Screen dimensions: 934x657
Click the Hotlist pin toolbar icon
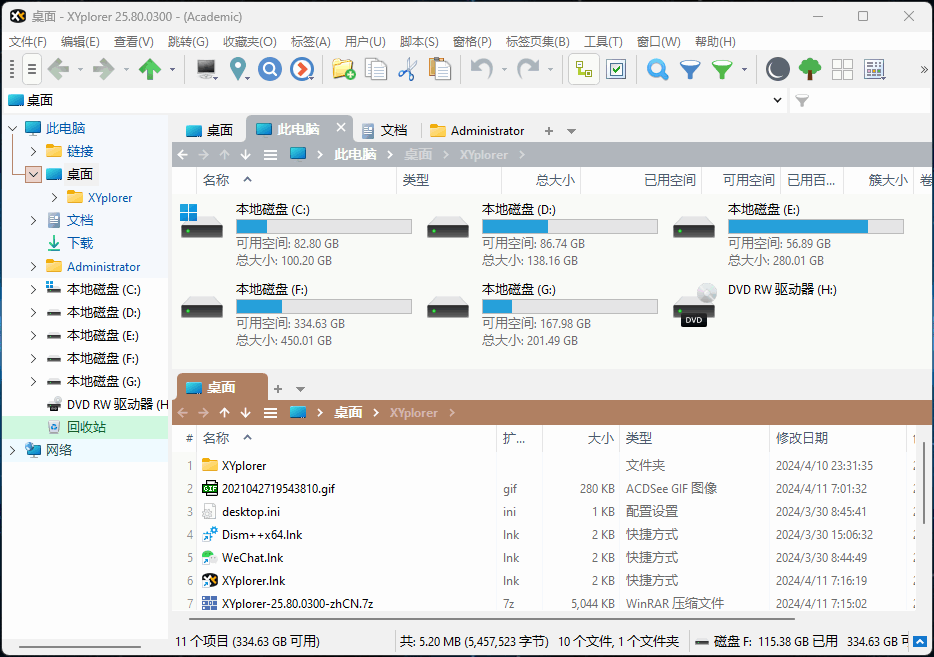point(239,69)
